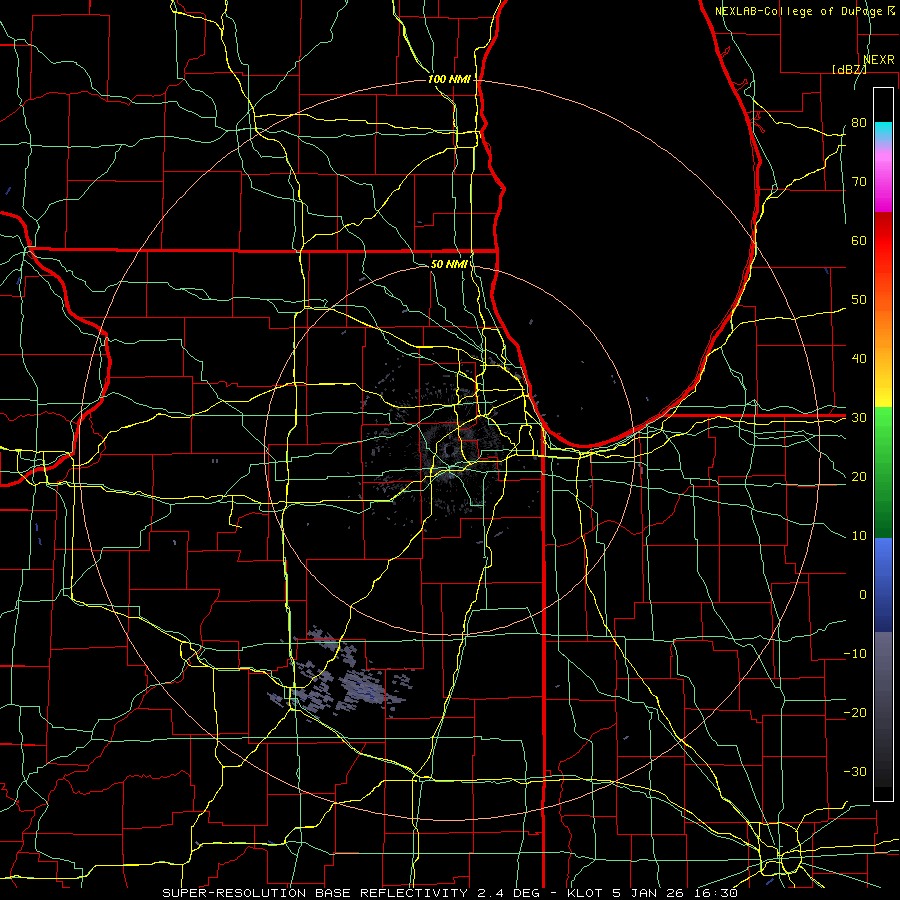
Task: Pick the green segment of the color bar
Action: (883, 472)
